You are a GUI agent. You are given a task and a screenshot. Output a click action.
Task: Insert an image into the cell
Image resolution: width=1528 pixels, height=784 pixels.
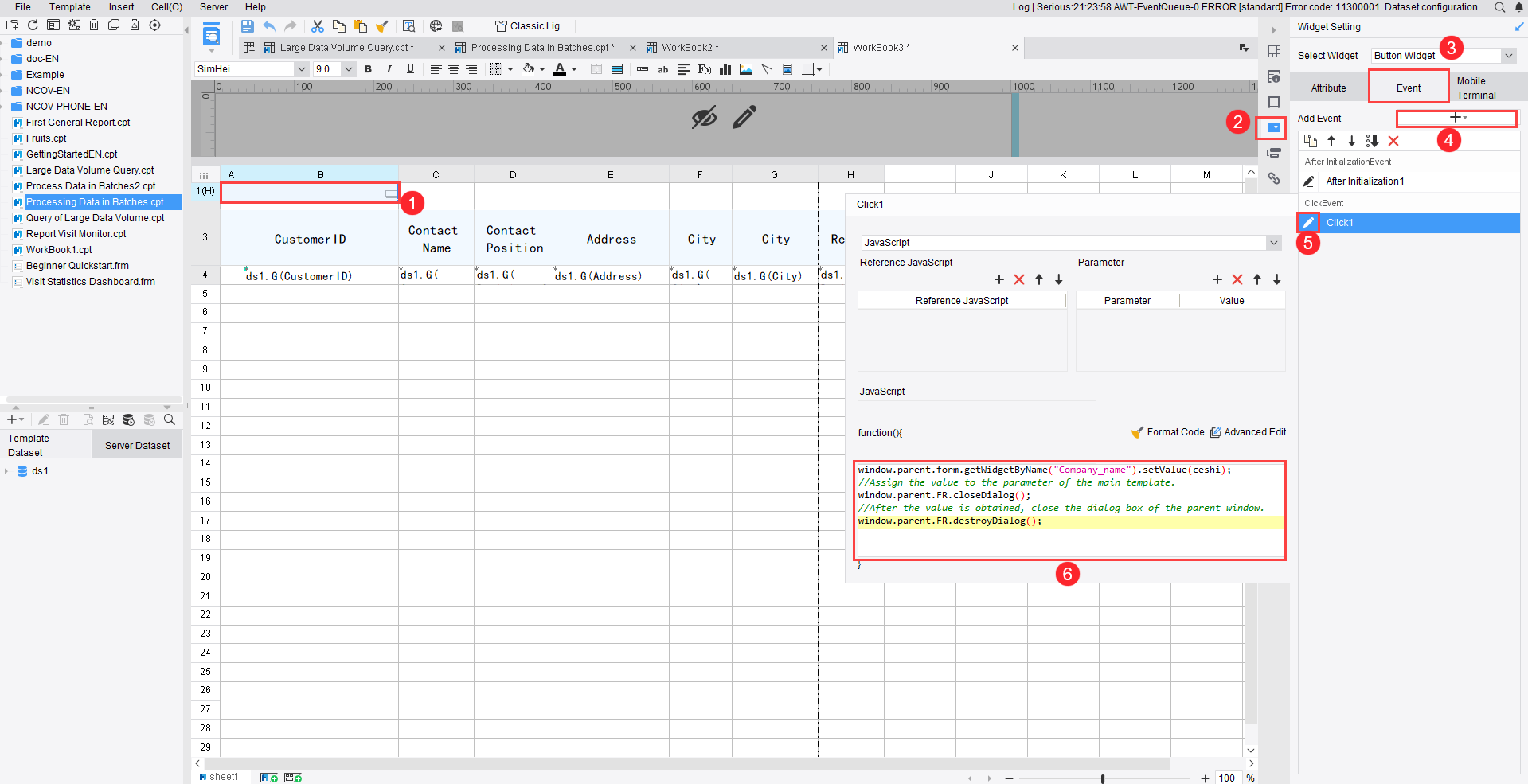tap(746, 69)
